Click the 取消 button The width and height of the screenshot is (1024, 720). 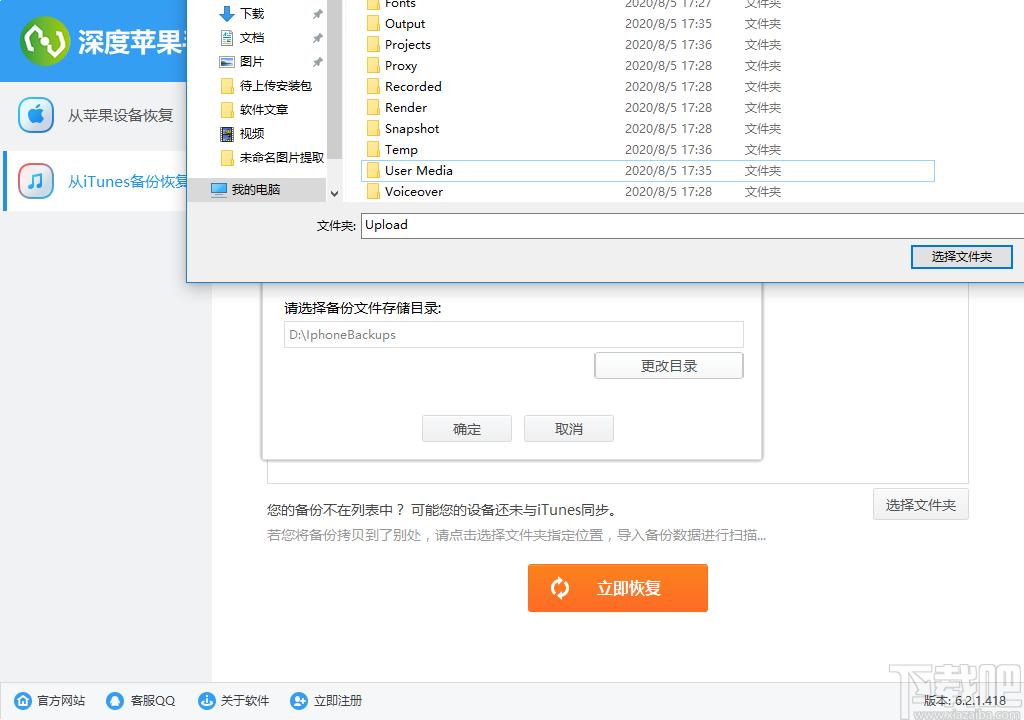click(x=569, y=429)
